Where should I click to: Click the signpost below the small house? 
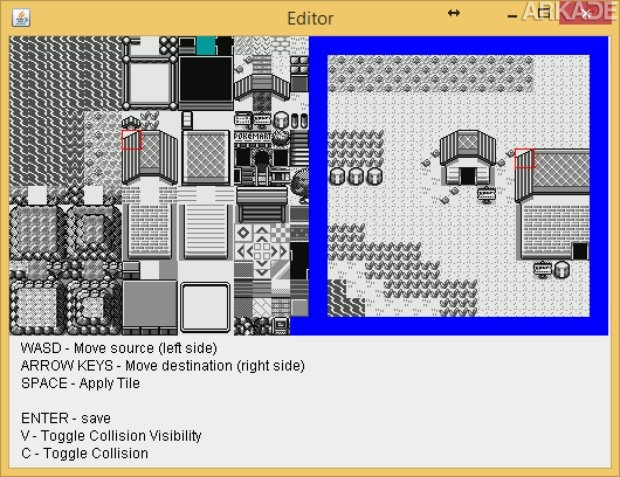pos(487,194)
